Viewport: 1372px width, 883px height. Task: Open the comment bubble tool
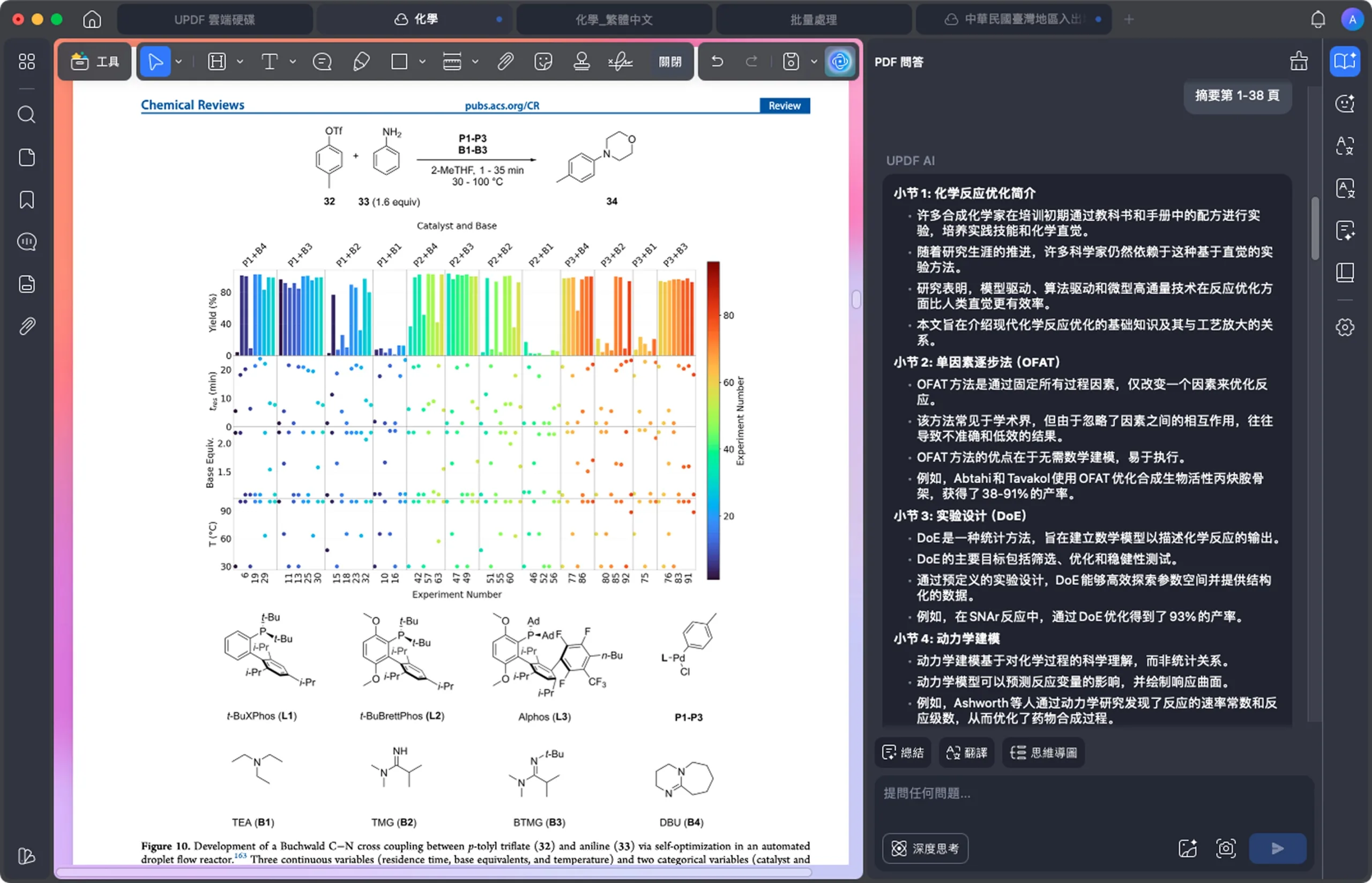(322, 62)
